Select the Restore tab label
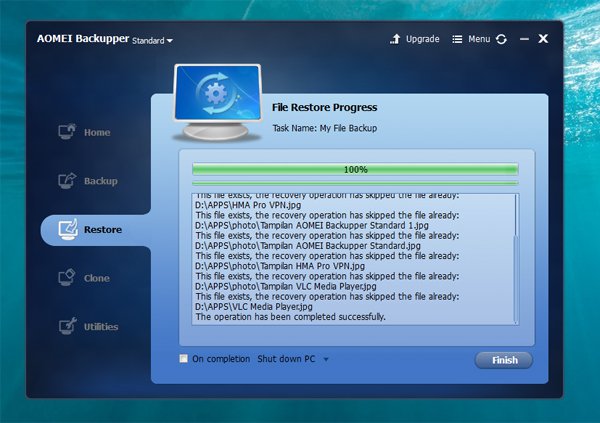 [103, 230]
